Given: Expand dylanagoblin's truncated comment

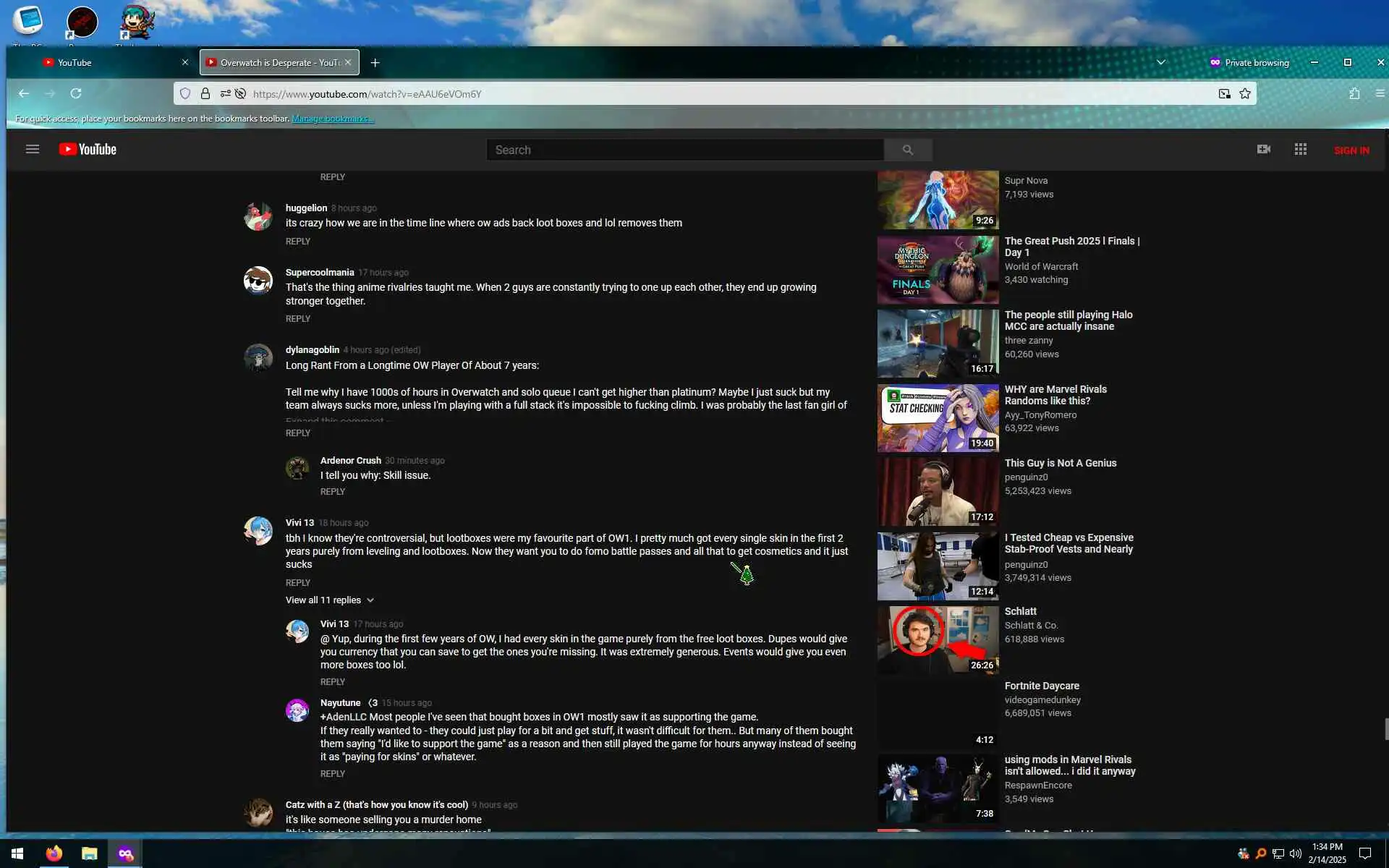Looking at the screenshot, I should pos(337,420).
